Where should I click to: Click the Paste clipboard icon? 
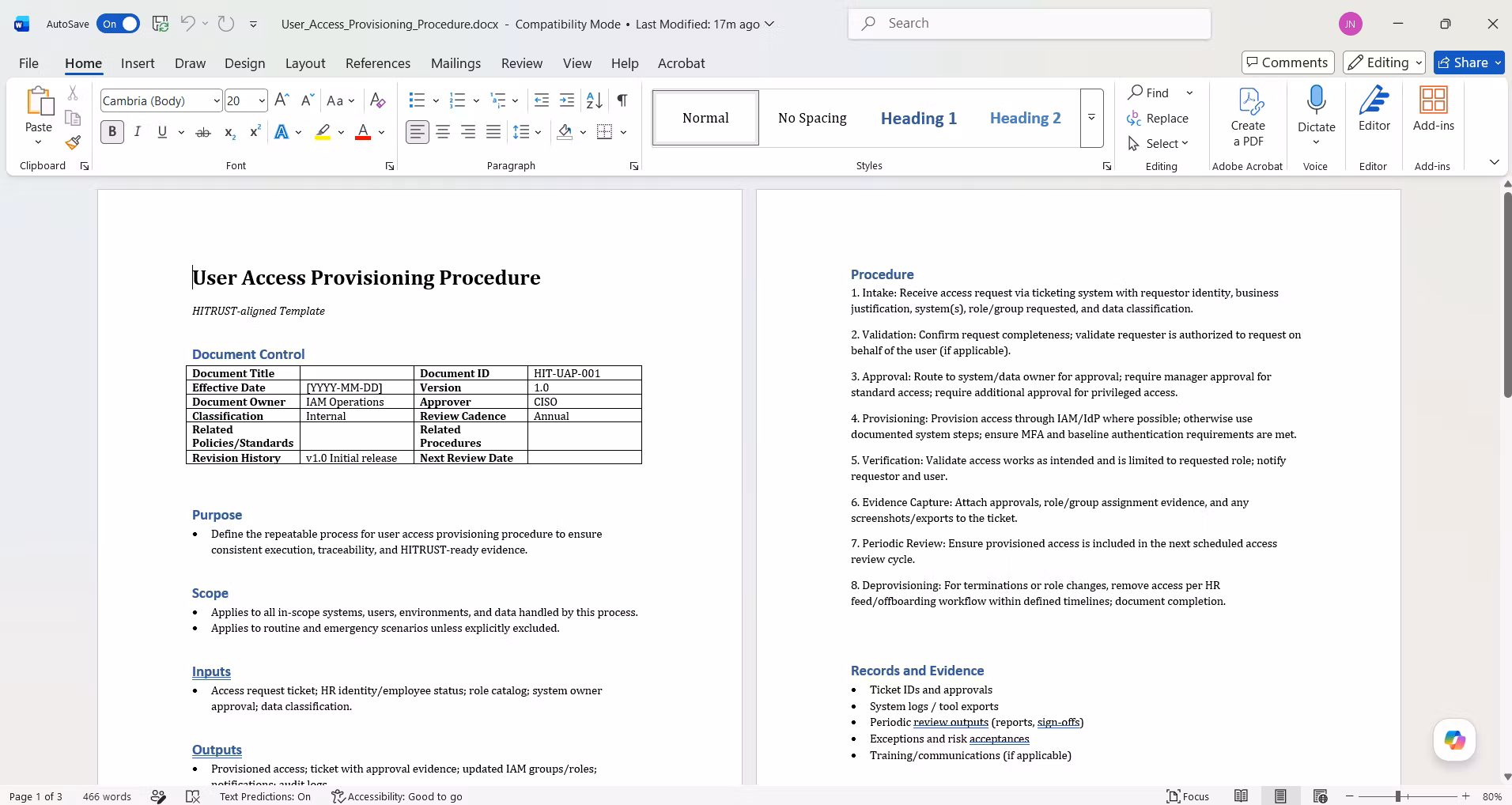[39, 102]
